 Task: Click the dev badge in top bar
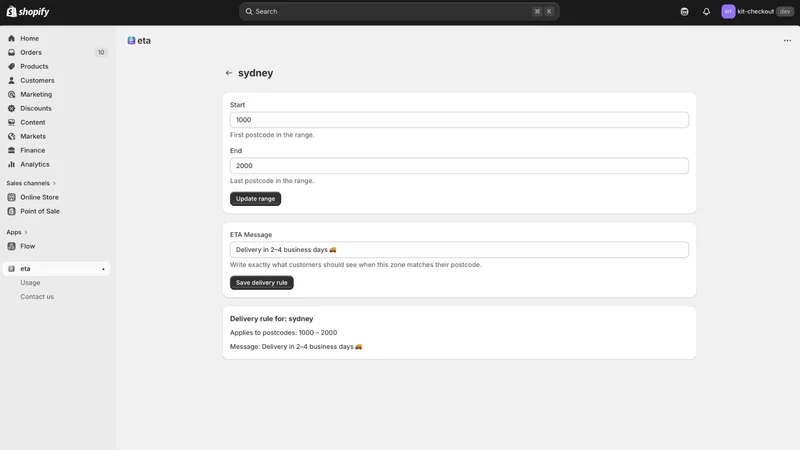pyautogui.click(x=785, y=11)
